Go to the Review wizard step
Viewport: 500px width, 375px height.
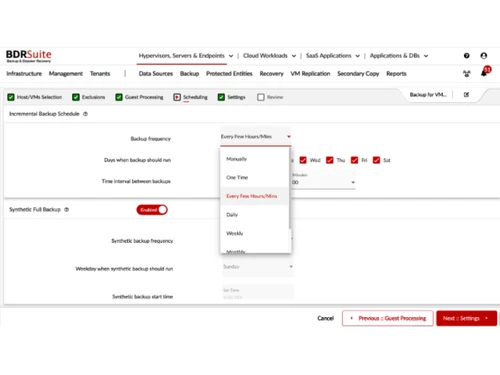(270, 97)
